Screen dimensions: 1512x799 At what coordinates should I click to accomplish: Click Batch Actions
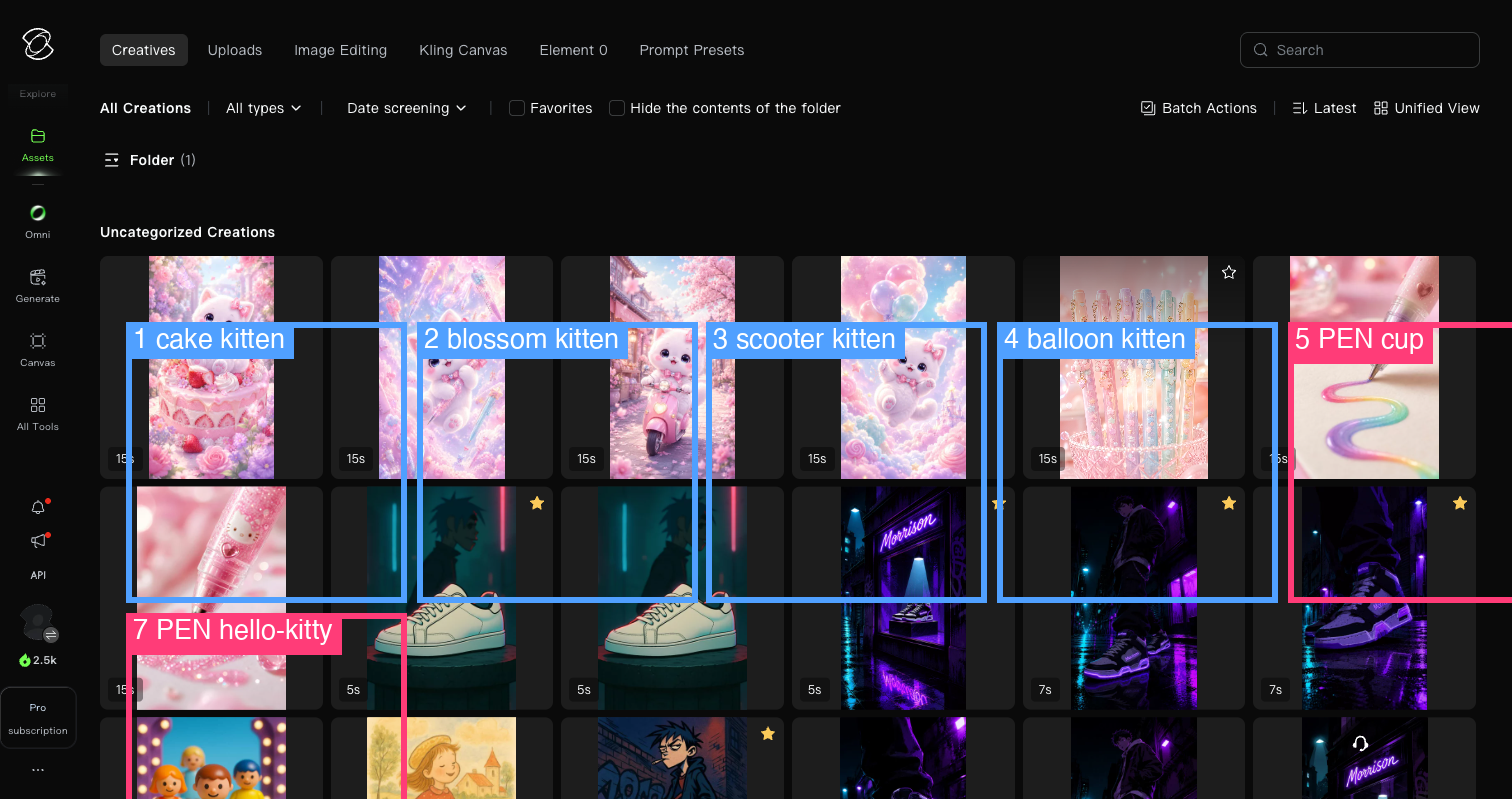click(1199, 108)
